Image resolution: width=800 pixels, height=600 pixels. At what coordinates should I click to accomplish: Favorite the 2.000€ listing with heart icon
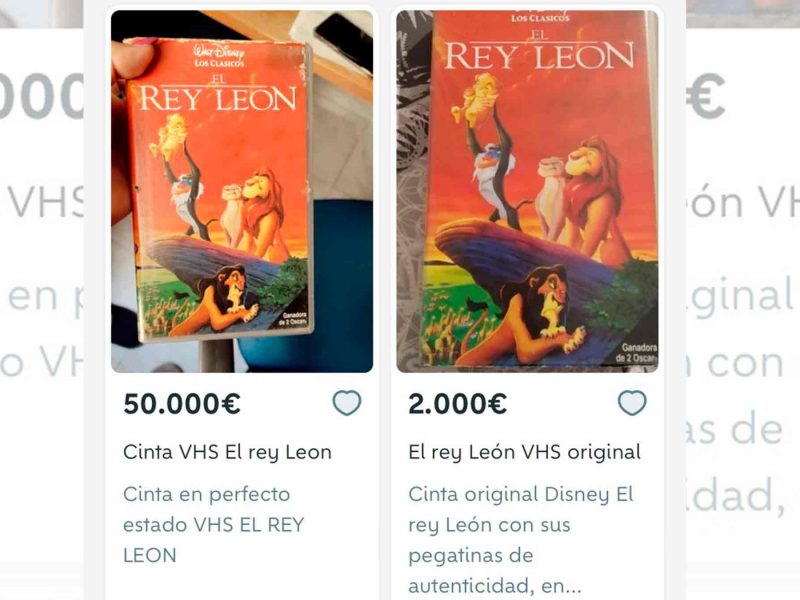(x=632, y=403)
